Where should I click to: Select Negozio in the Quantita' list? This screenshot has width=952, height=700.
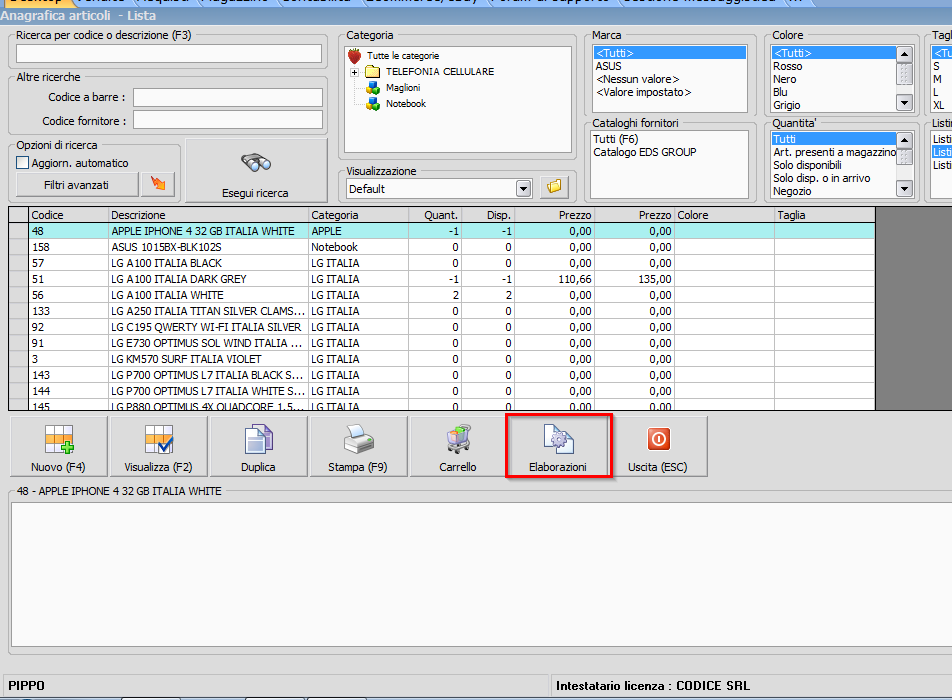[x=834, y=191]
